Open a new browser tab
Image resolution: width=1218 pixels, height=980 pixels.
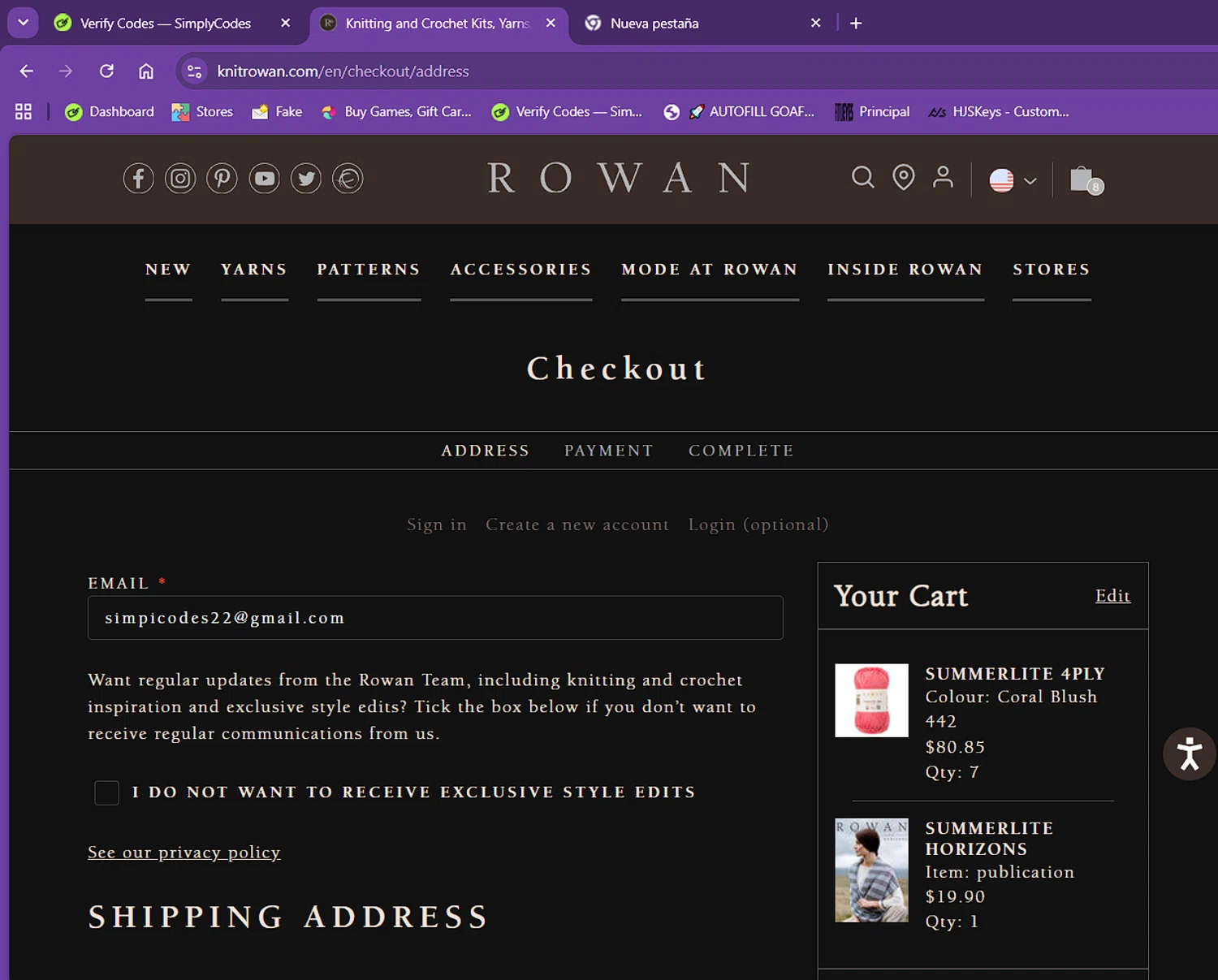pyautogui.click(x=856, y=24)
